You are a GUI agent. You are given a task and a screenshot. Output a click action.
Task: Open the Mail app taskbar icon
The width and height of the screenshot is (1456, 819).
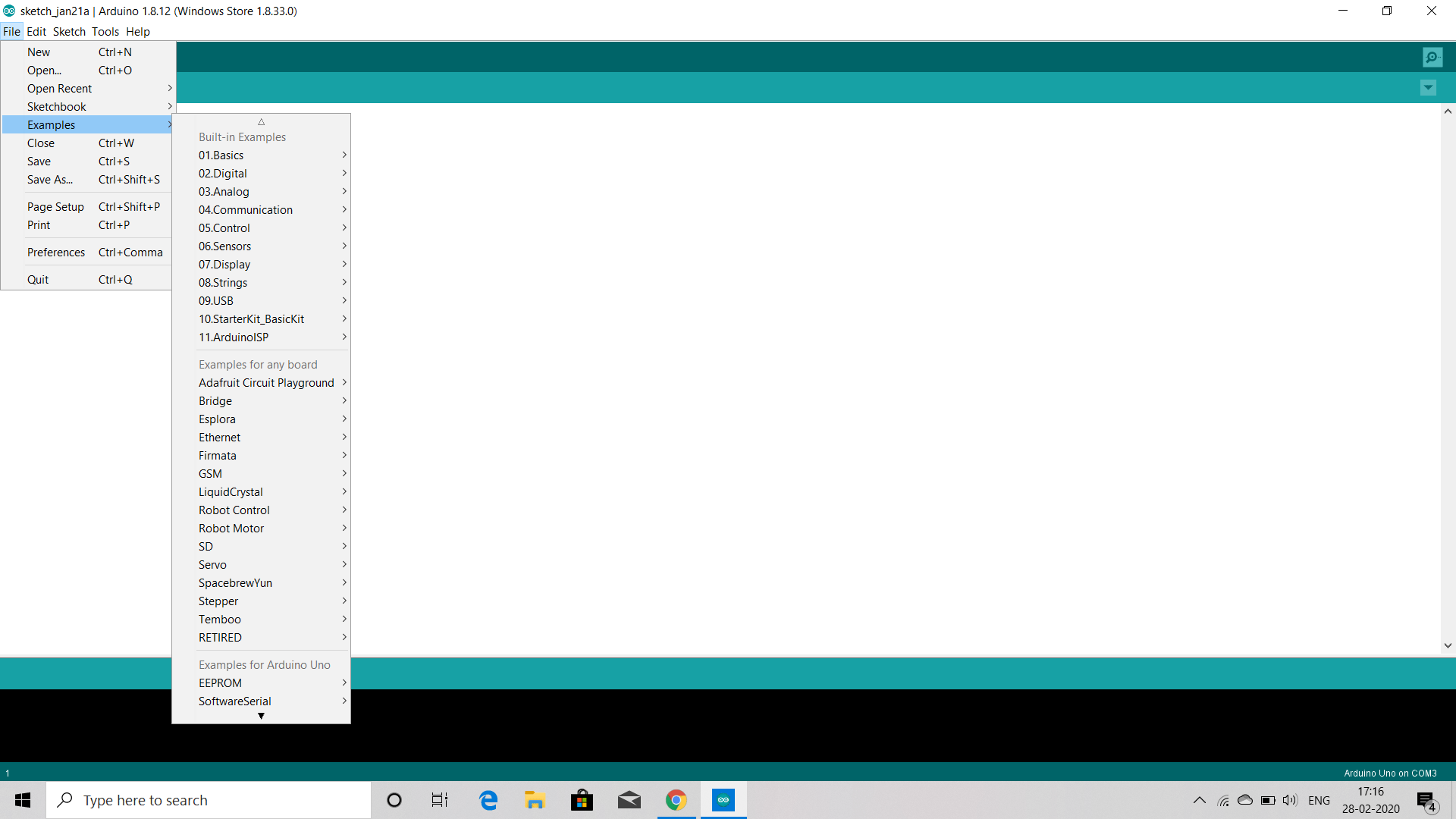[x=629, y=800]
